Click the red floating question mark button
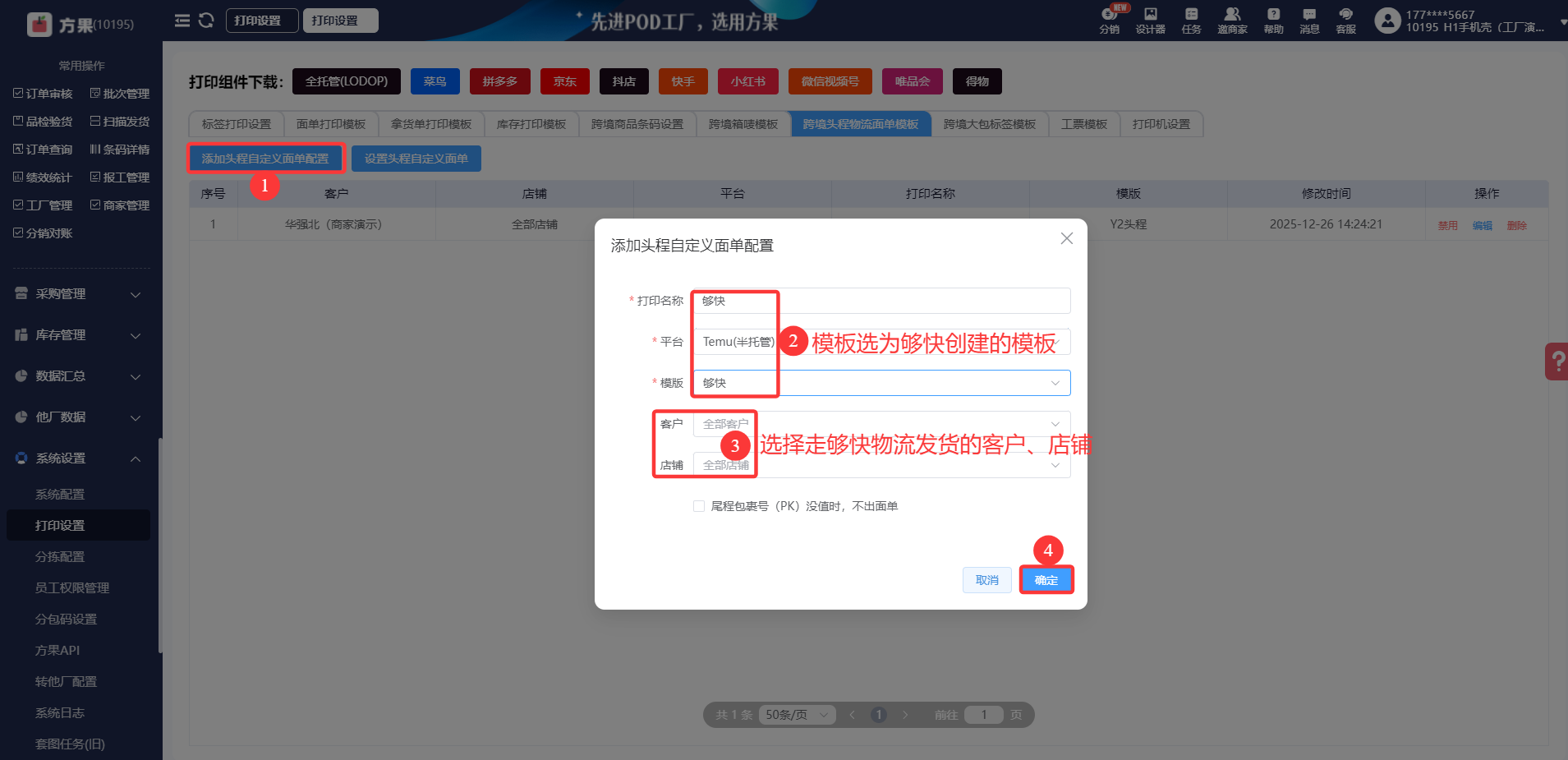Image resolution: width=1568 pixels, height=760 pixels. (1557, 362)
